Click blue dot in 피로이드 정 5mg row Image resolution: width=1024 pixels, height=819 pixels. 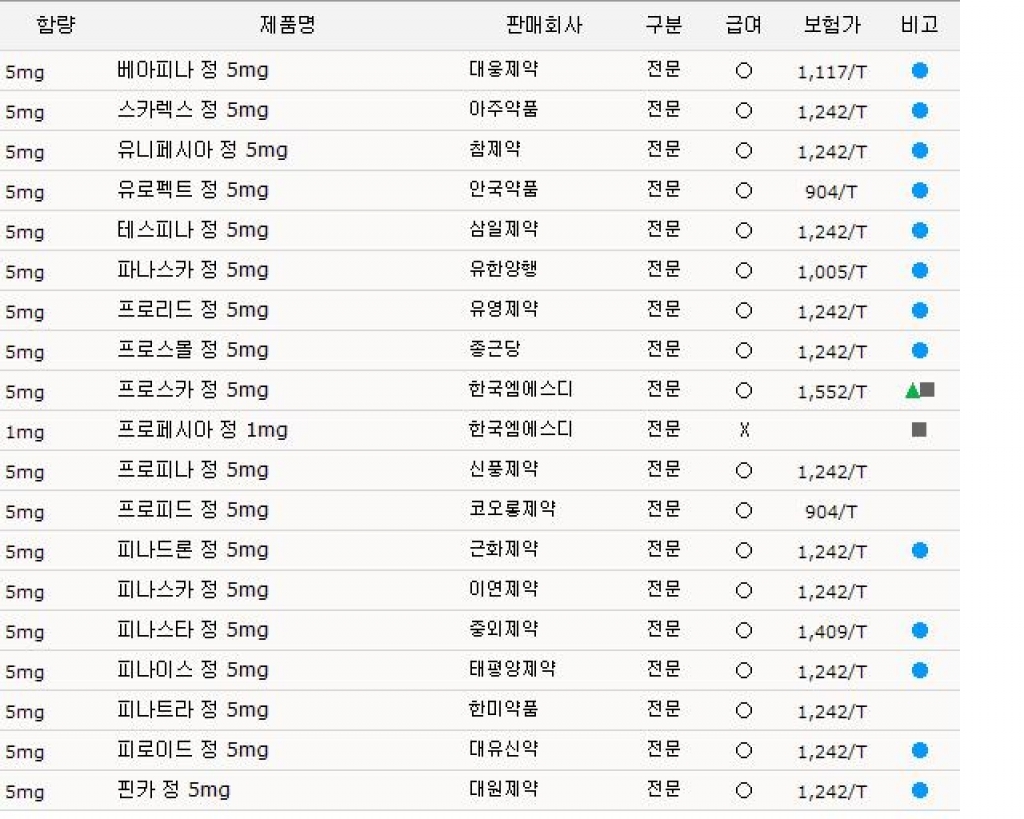(920, 750)
